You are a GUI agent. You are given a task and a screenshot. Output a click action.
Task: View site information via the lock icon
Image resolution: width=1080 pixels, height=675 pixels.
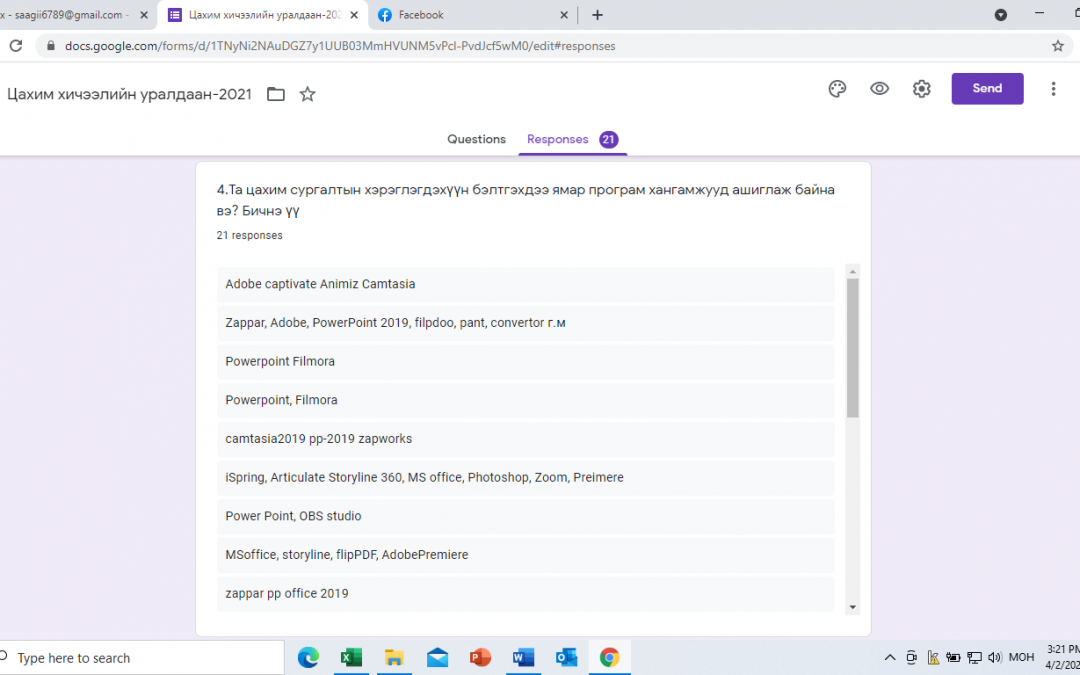(x=50, y=46)
